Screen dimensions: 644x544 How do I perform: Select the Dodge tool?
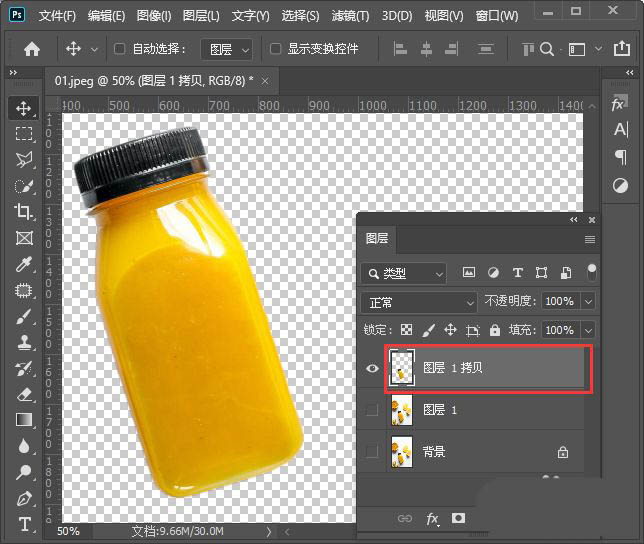[24, 473]
